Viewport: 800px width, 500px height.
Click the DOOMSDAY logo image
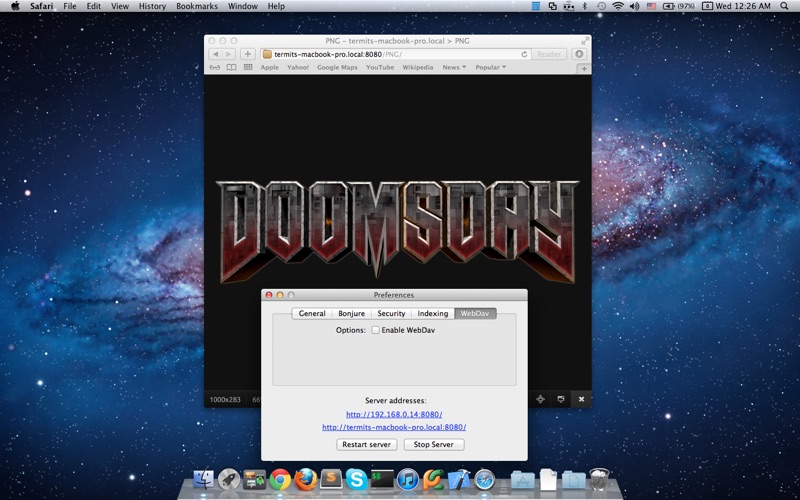click(x=398, y=231)
